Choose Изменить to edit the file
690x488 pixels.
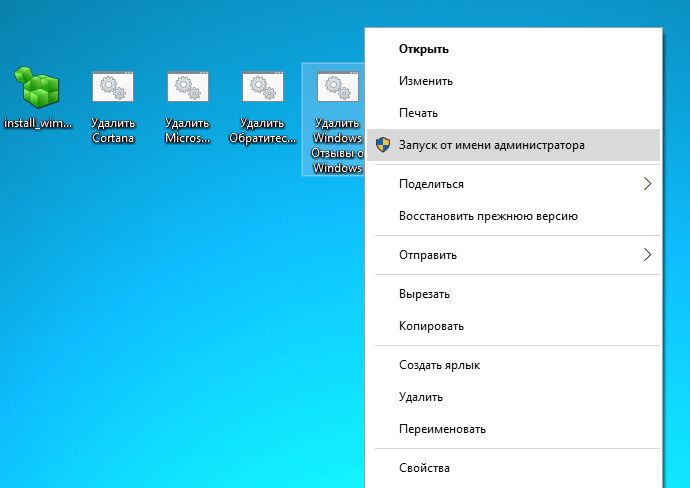tap(426, 81)
